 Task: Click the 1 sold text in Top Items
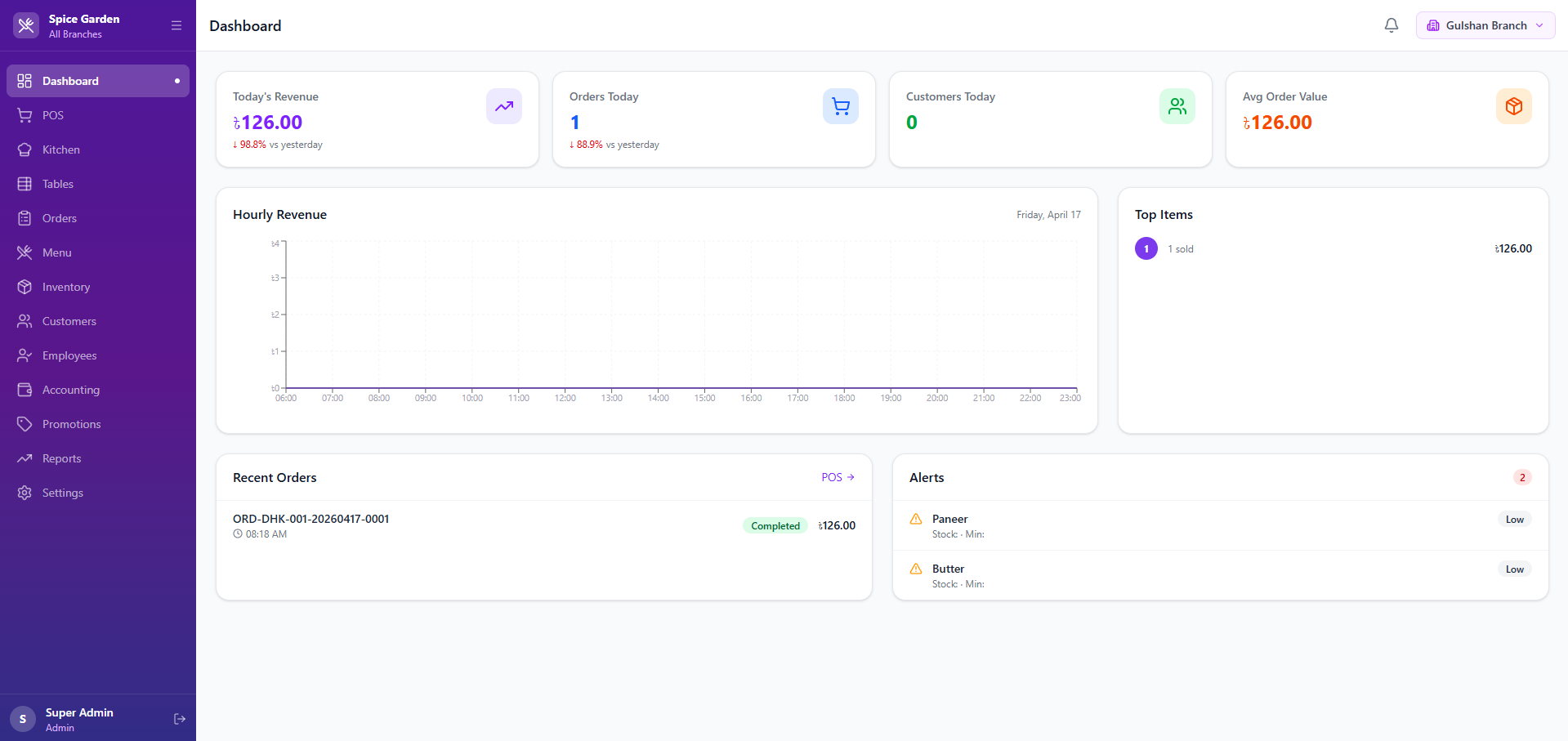coord(1181,249)
